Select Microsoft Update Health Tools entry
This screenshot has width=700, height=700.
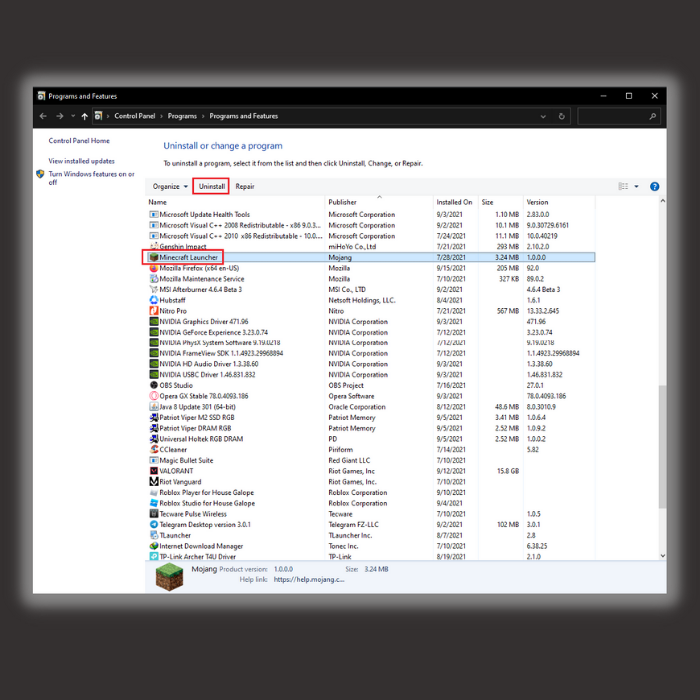coord(371,215)
